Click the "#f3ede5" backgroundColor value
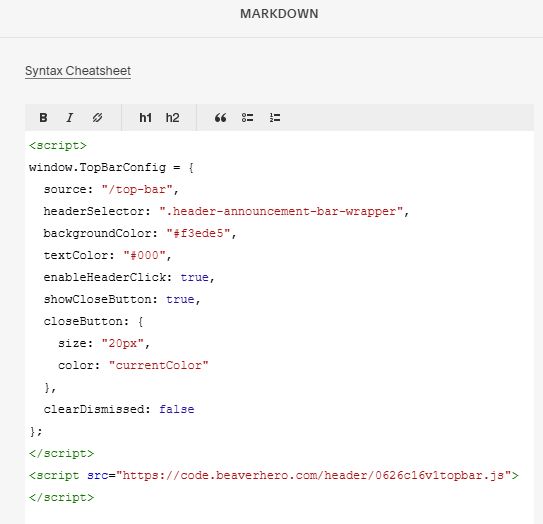543x524 pixels. 198,233
